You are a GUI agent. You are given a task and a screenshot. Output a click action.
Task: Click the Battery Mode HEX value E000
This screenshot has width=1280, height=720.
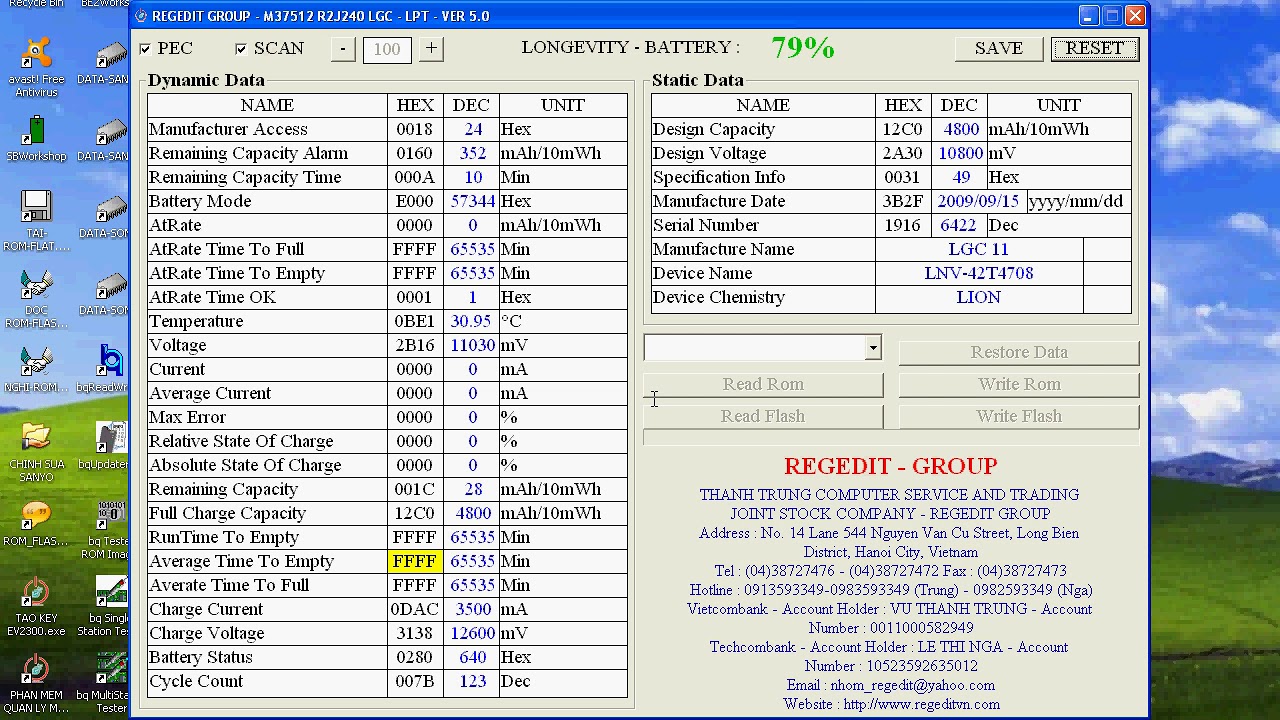point(414,201)
